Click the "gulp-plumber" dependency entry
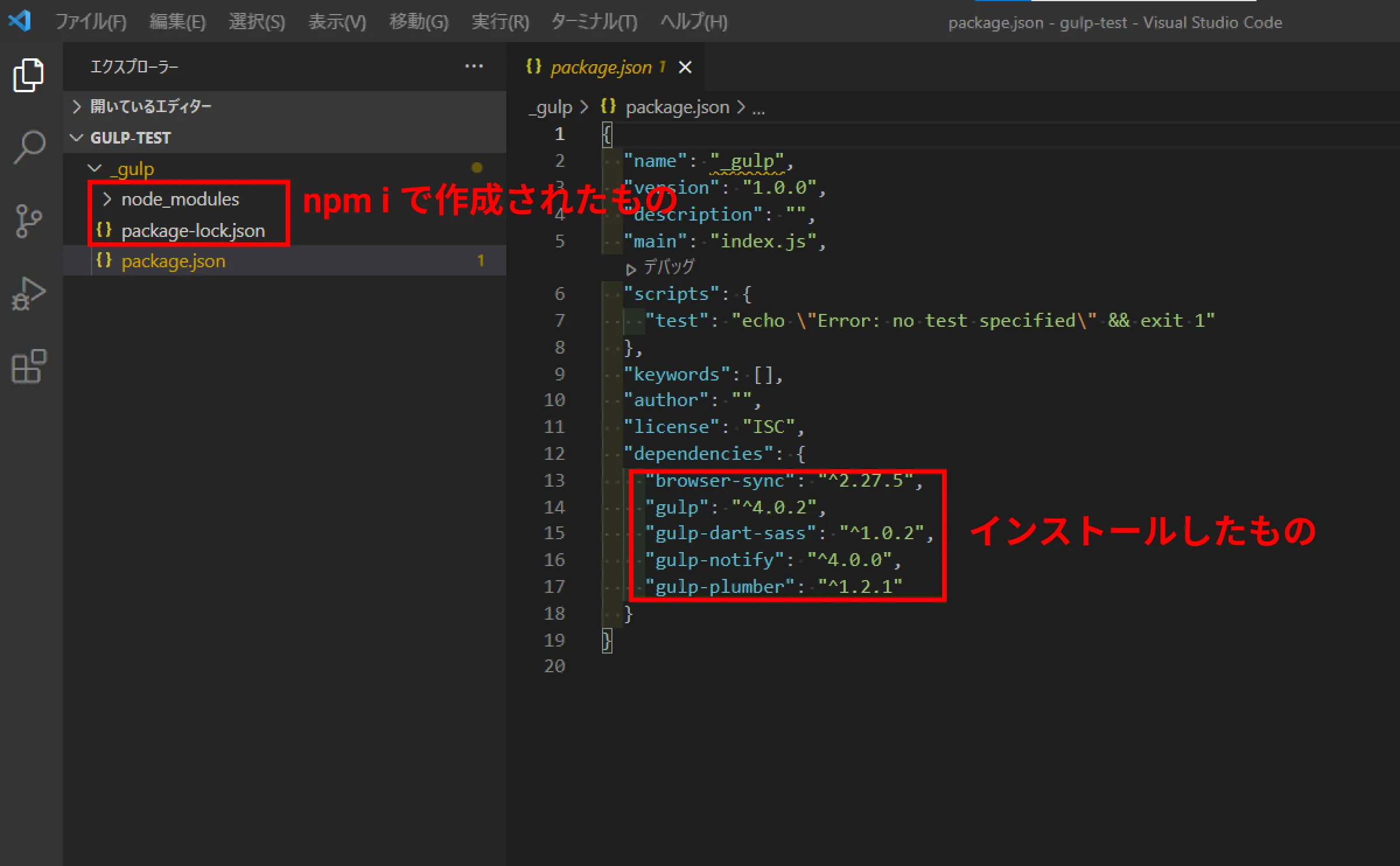The image size is (1400, 866). tap(773, 586)
